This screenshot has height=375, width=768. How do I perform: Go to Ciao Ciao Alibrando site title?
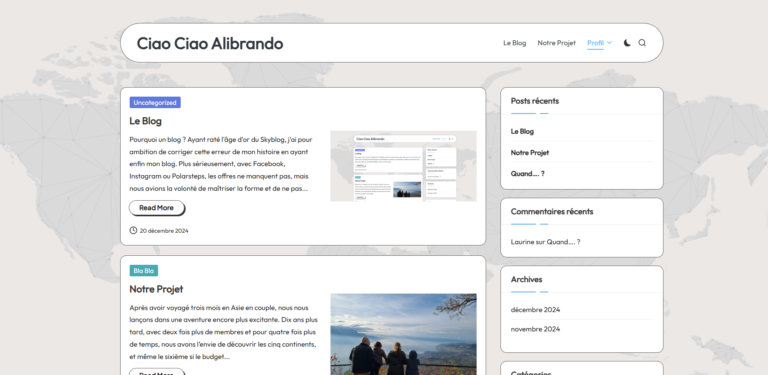tap(210, 43)
